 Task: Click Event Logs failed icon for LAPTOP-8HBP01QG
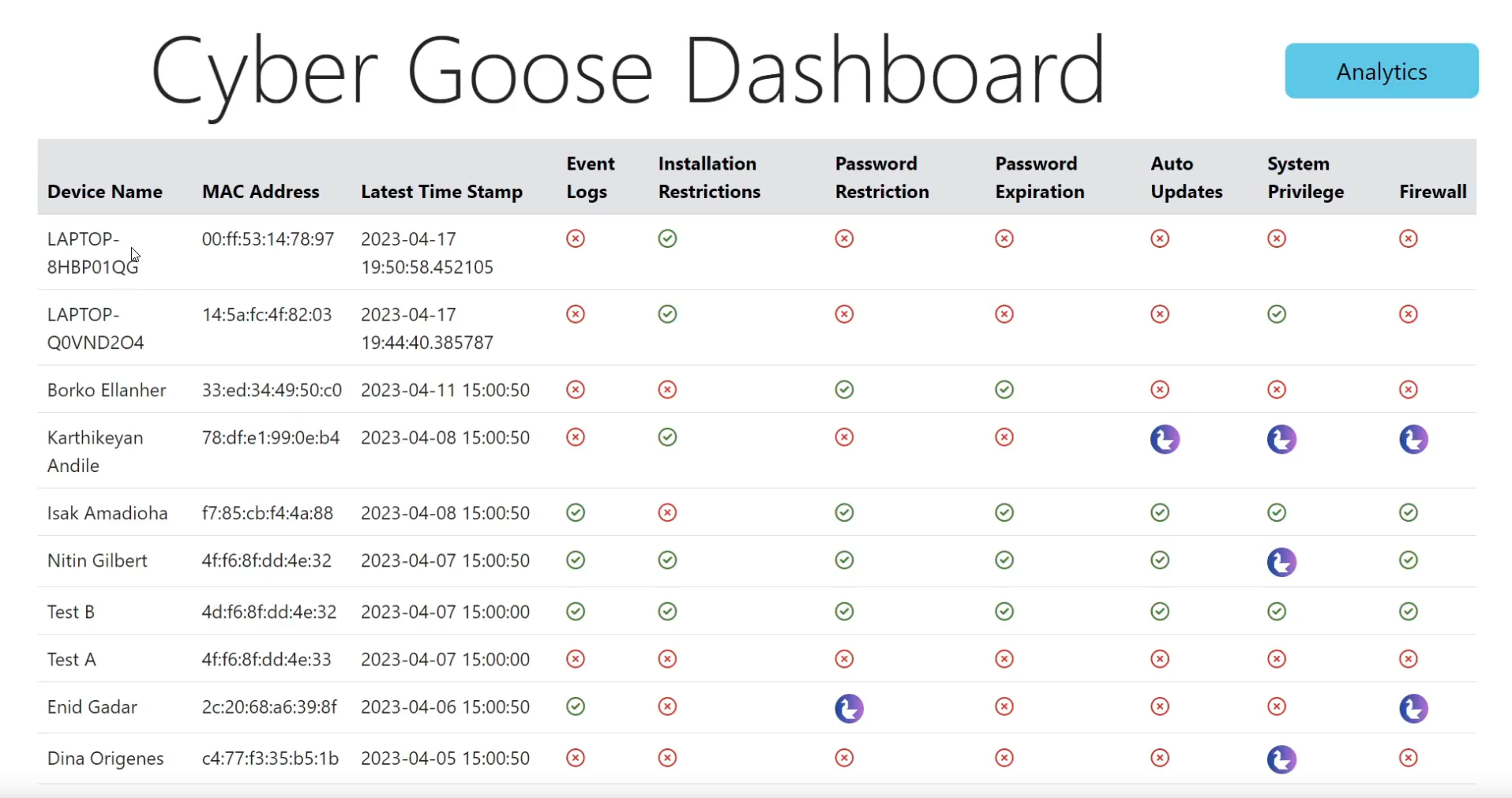[x=576, y=238]
